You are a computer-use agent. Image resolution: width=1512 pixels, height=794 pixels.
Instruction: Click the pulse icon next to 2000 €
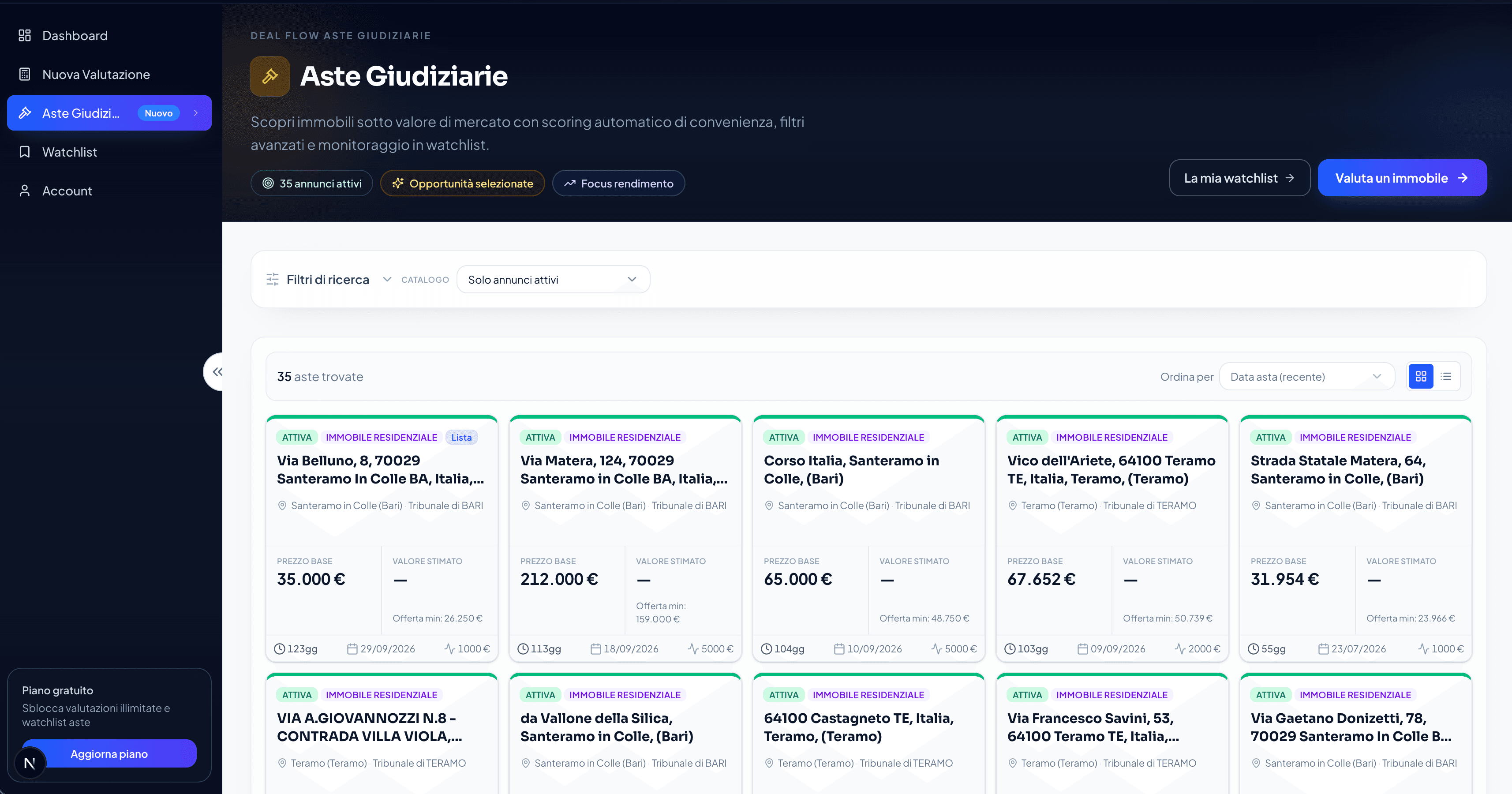(1180, 649)
